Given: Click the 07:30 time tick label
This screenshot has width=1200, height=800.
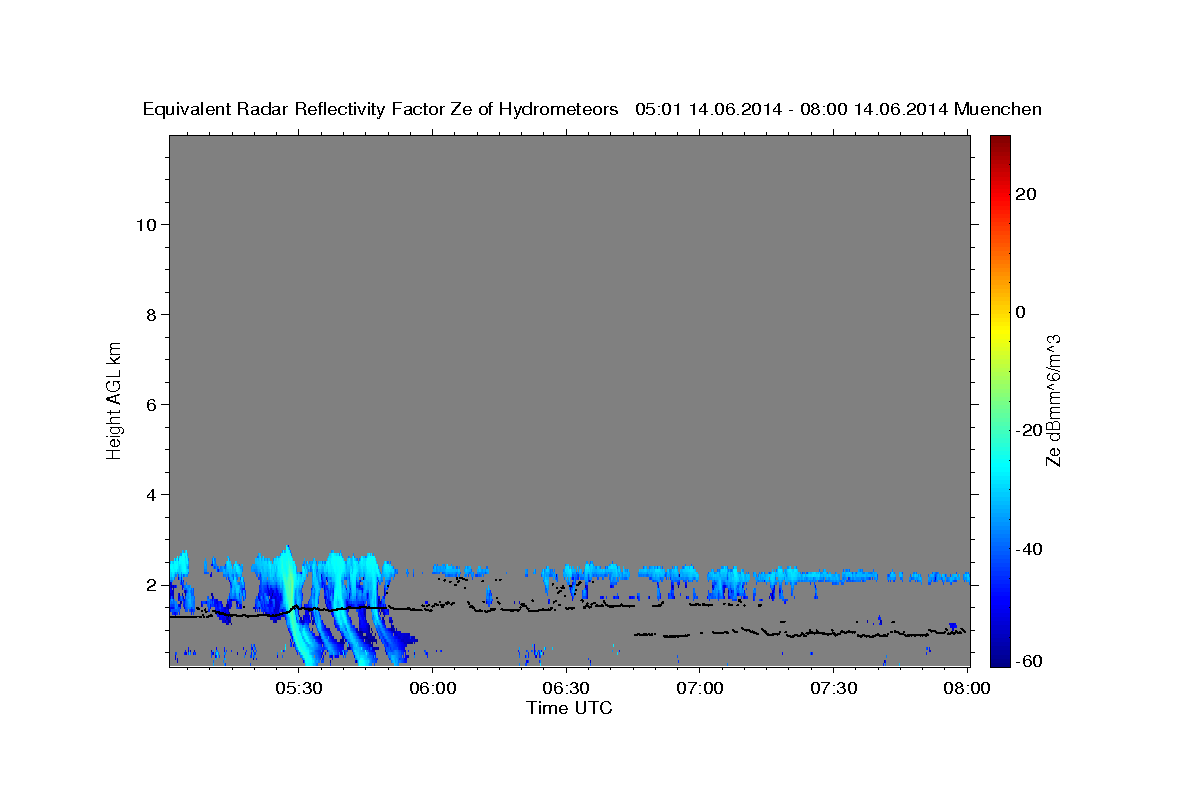Looking at the screenshot, I should [833, 689].
